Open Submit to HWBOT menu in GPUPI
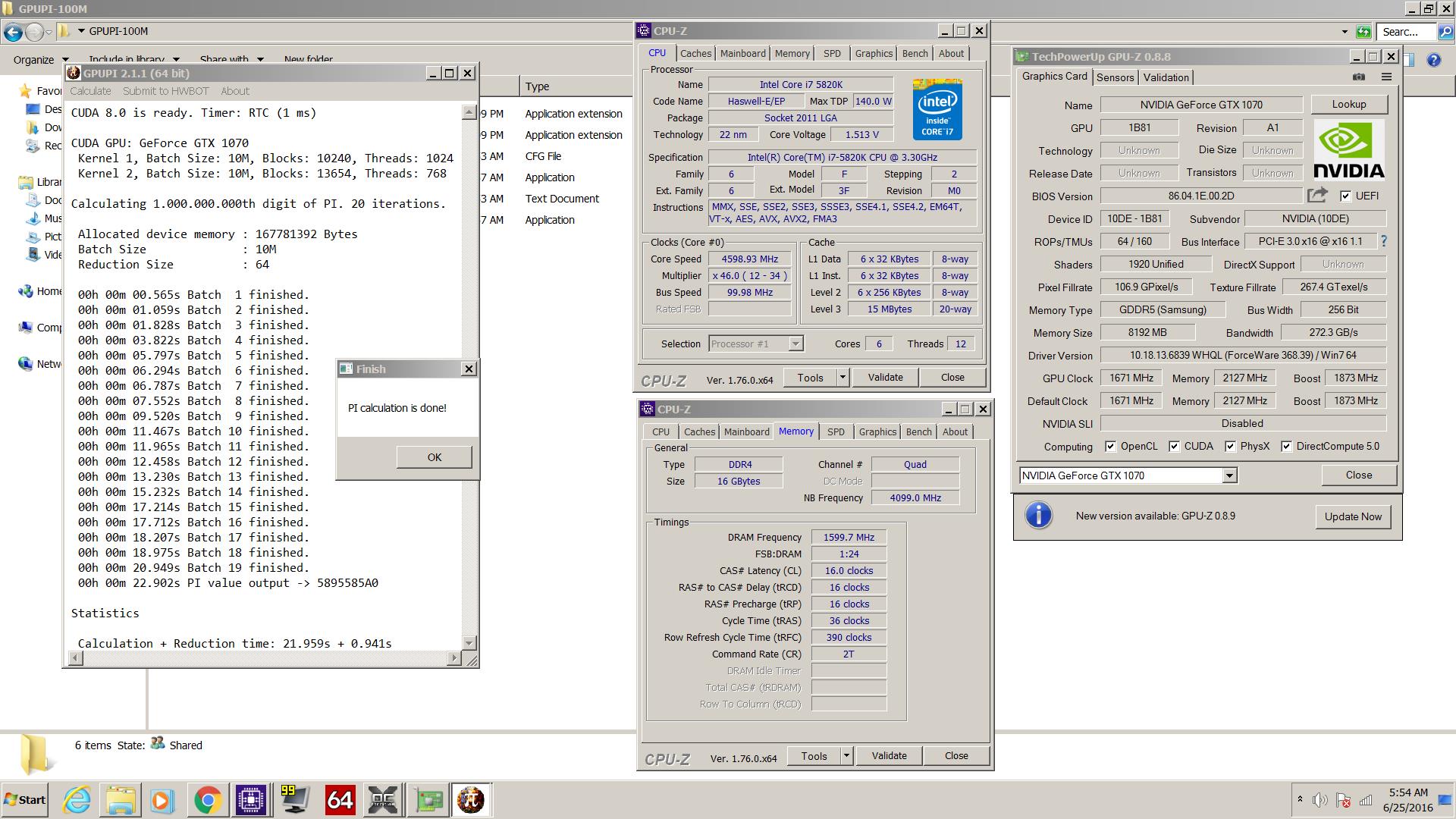1456x819 pixels. tap(165, 91)
